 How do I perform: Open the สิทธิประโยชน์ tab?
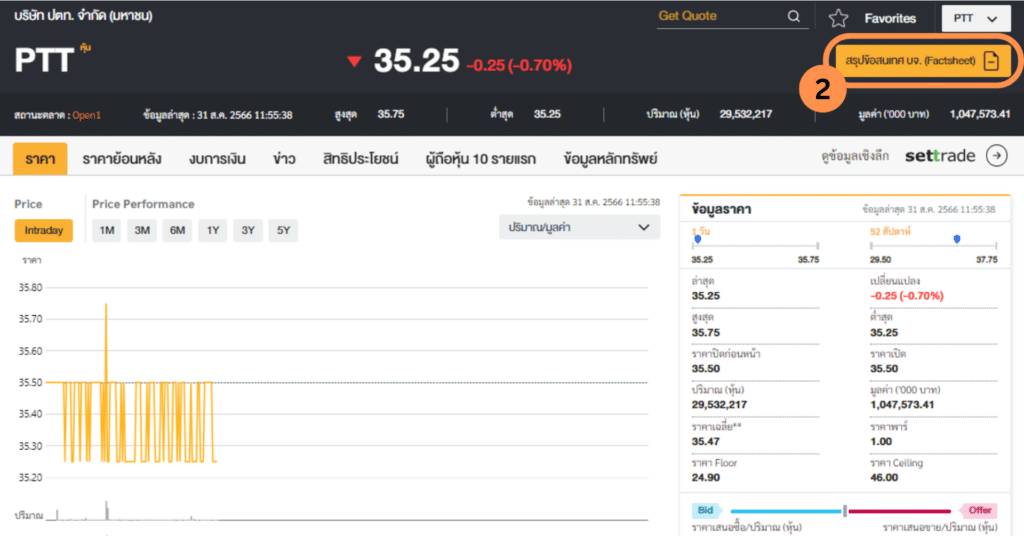(x=360, y=159)
